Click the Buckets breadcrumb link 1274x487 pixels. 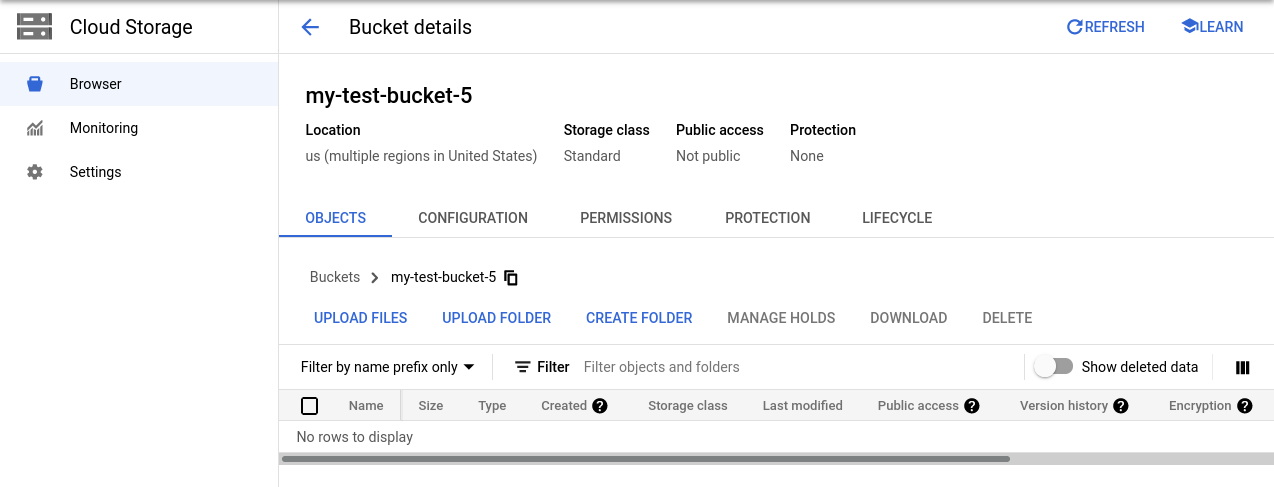[x=335, y=277]
